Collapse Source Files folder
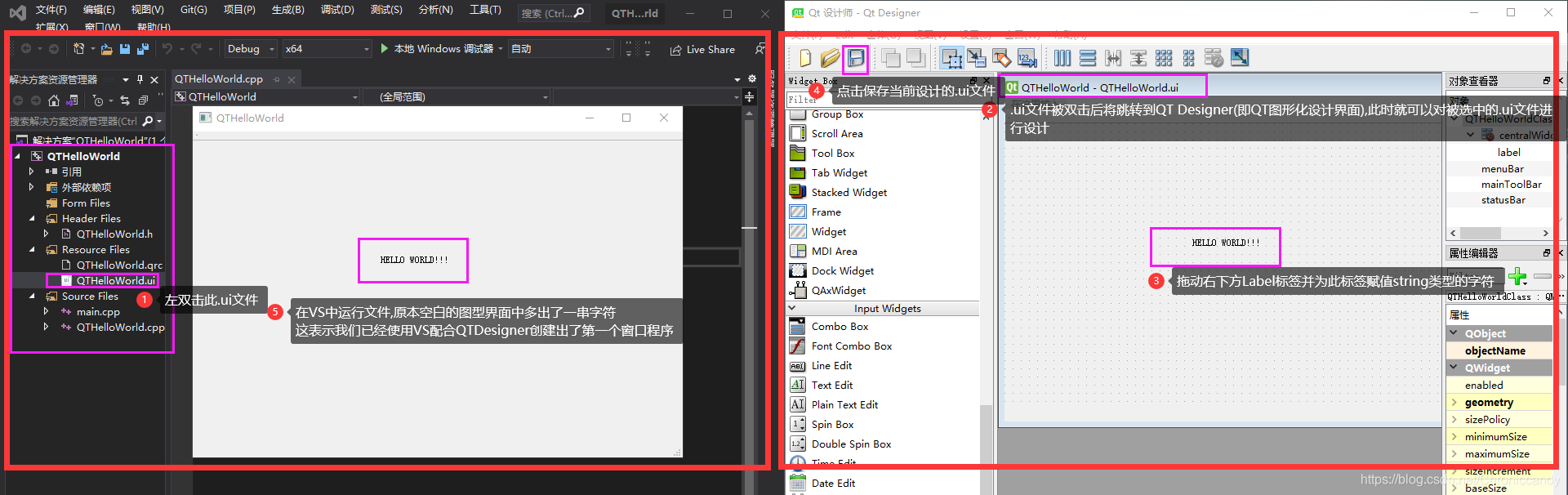 (x=32, y=297)
